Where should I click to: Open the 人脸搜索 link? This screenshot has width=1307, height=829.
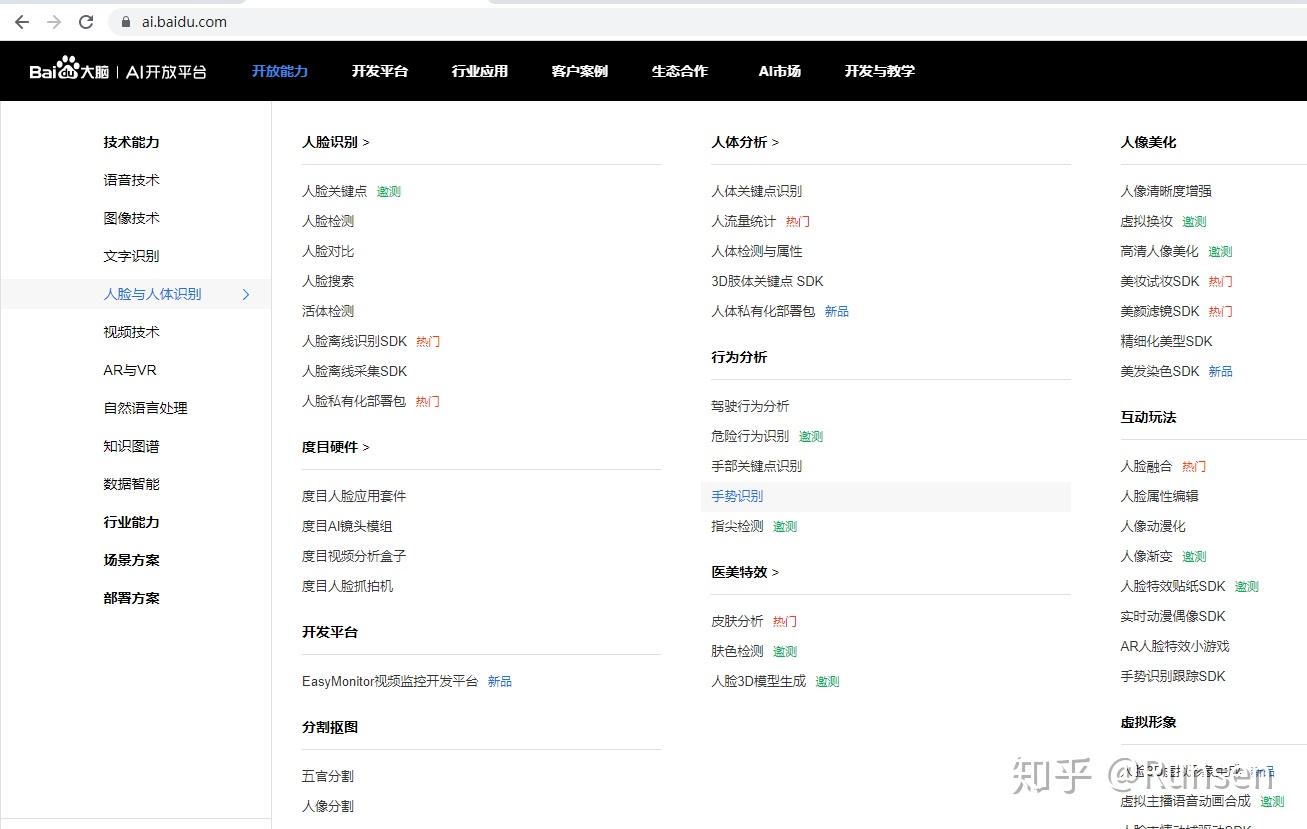[328, 281]
